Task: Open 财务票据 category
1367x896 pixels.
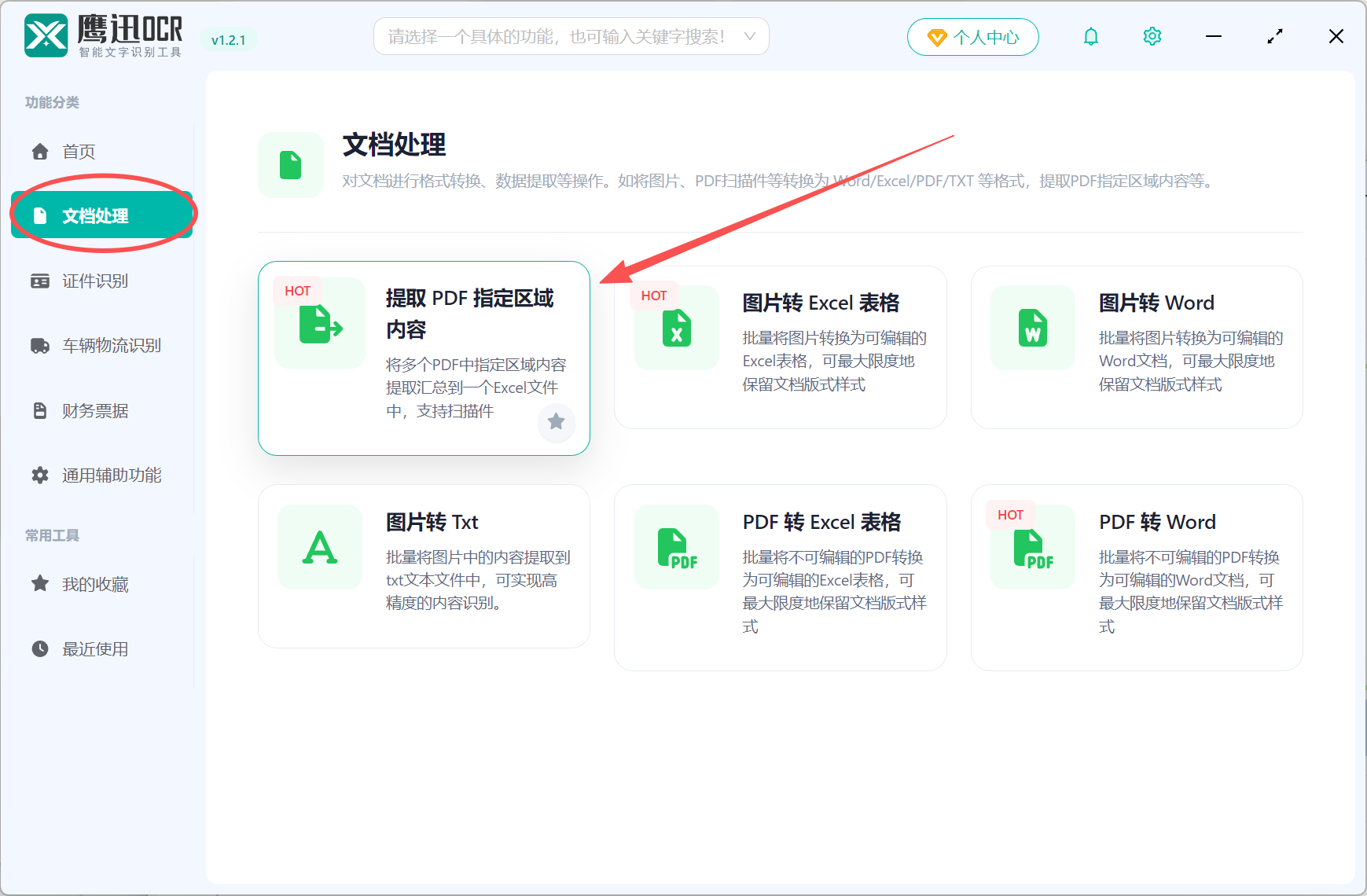Action: pos(101,410)
